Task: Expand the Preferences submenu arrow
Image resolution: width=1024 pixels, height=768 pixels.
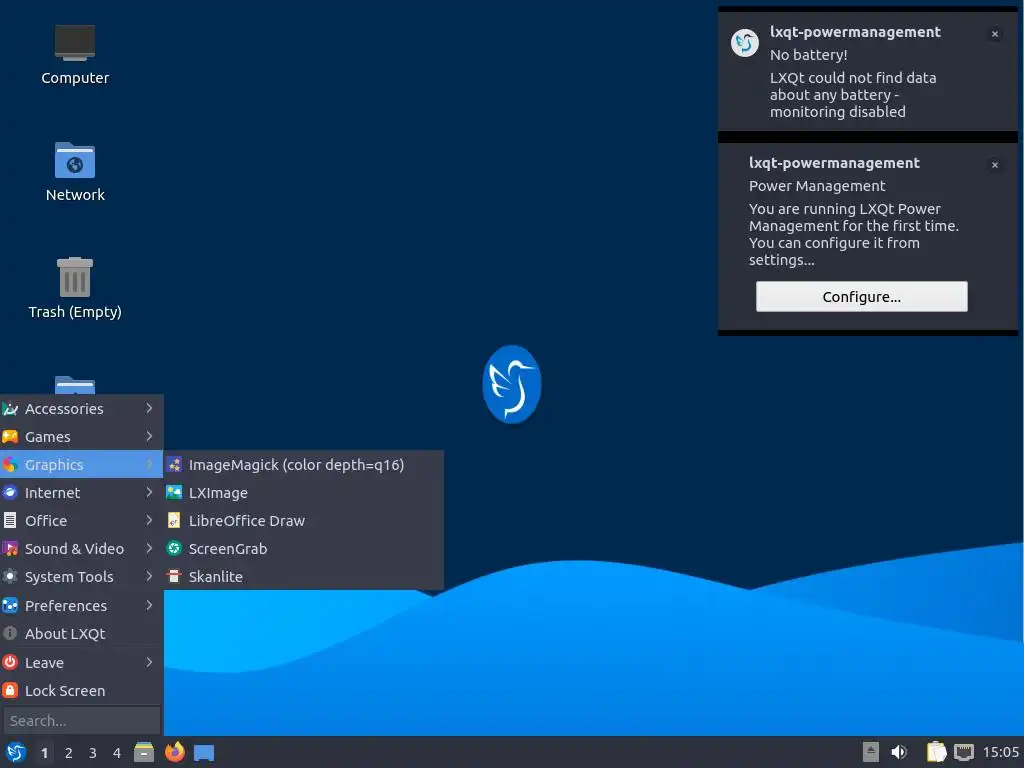Action: [150, 605]
